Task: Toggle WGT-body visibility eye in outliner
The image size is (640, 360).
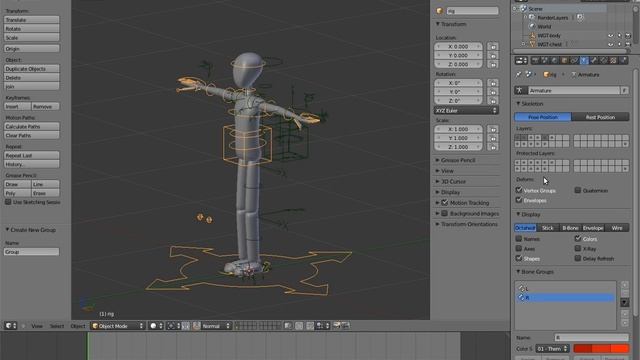Action: tap(611, 36)
